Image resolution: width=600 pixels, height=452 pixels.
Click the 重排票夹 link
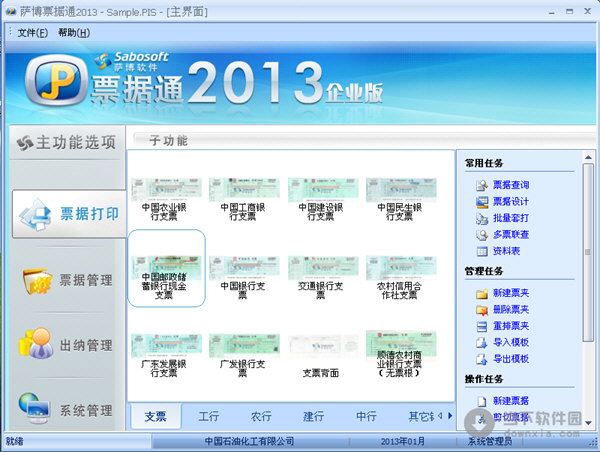[511, 326]
